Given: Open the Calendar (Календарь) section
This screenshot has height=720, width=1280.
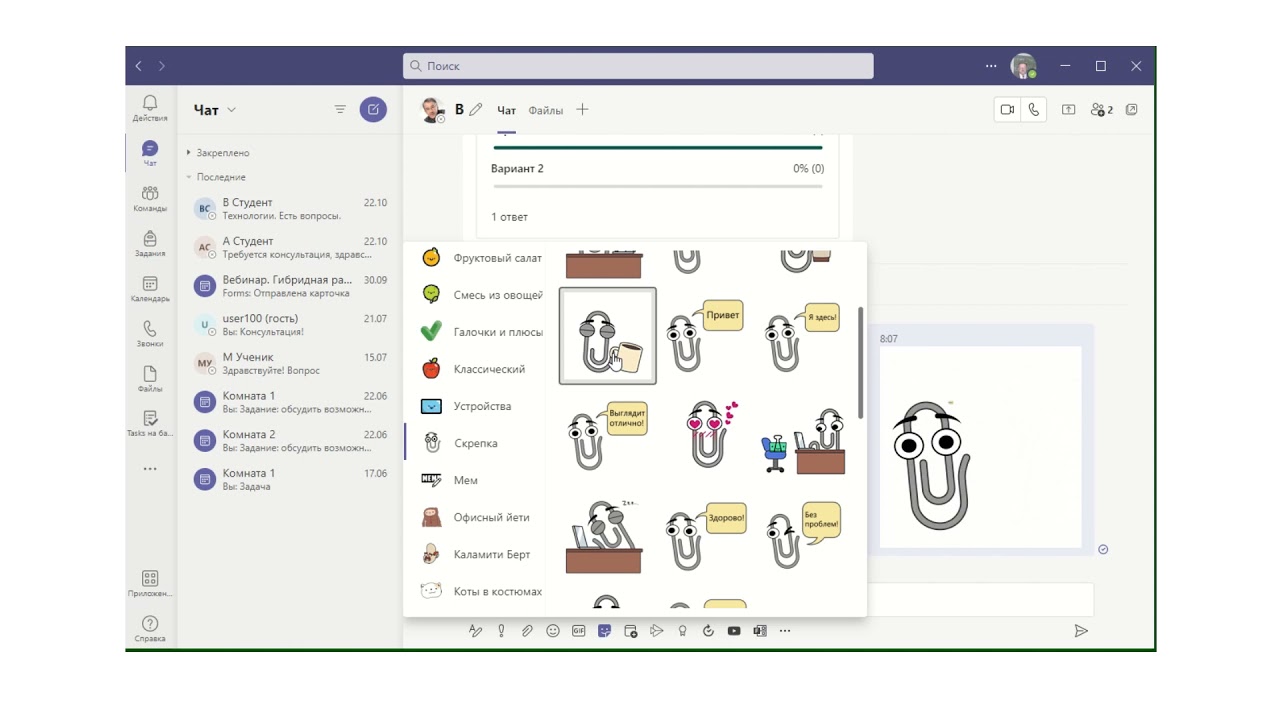Looking at the screenshot, I should tap(150, 289).
